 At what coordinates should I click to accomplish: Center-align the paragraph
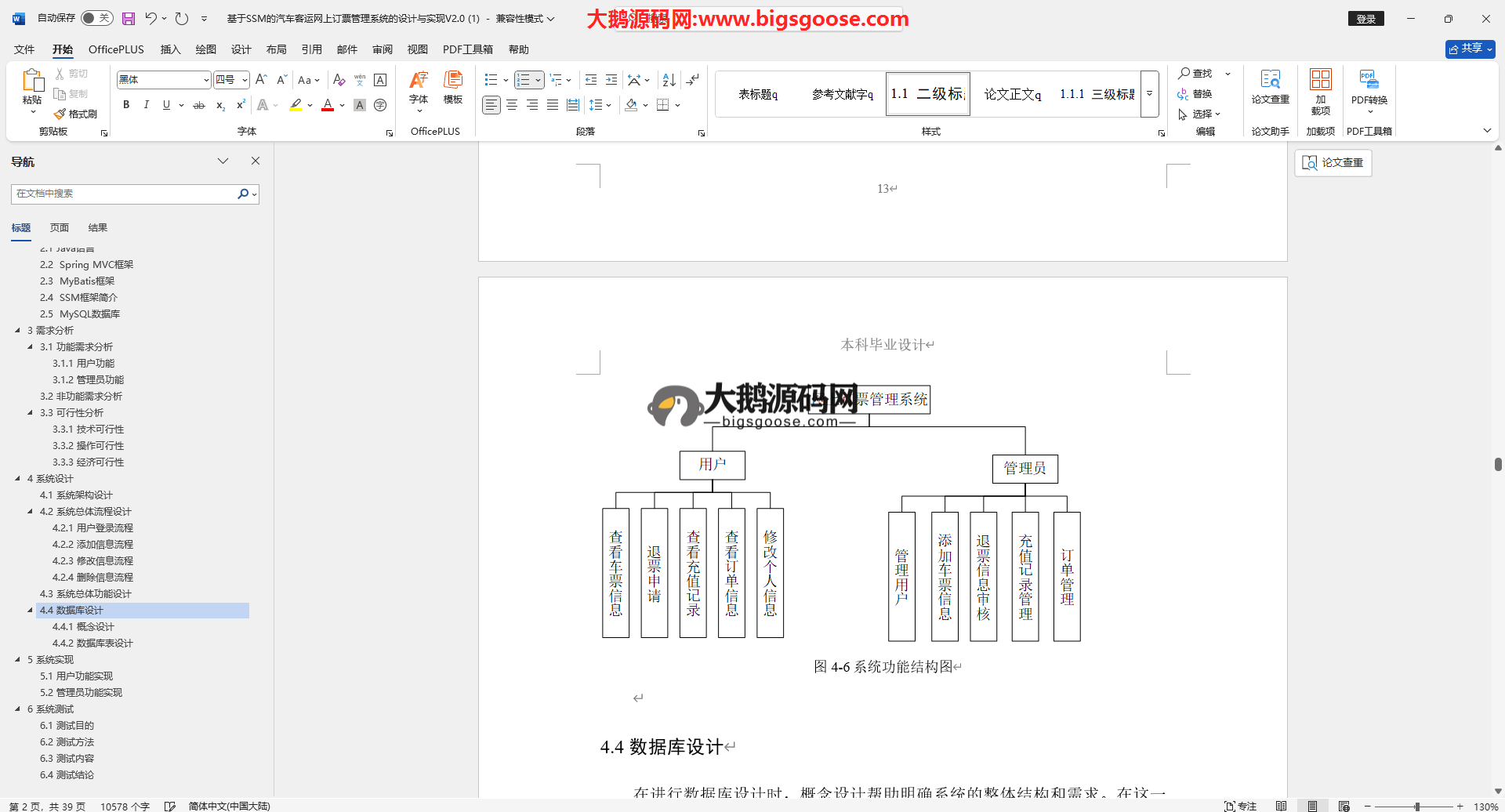(x=512, y=105)
